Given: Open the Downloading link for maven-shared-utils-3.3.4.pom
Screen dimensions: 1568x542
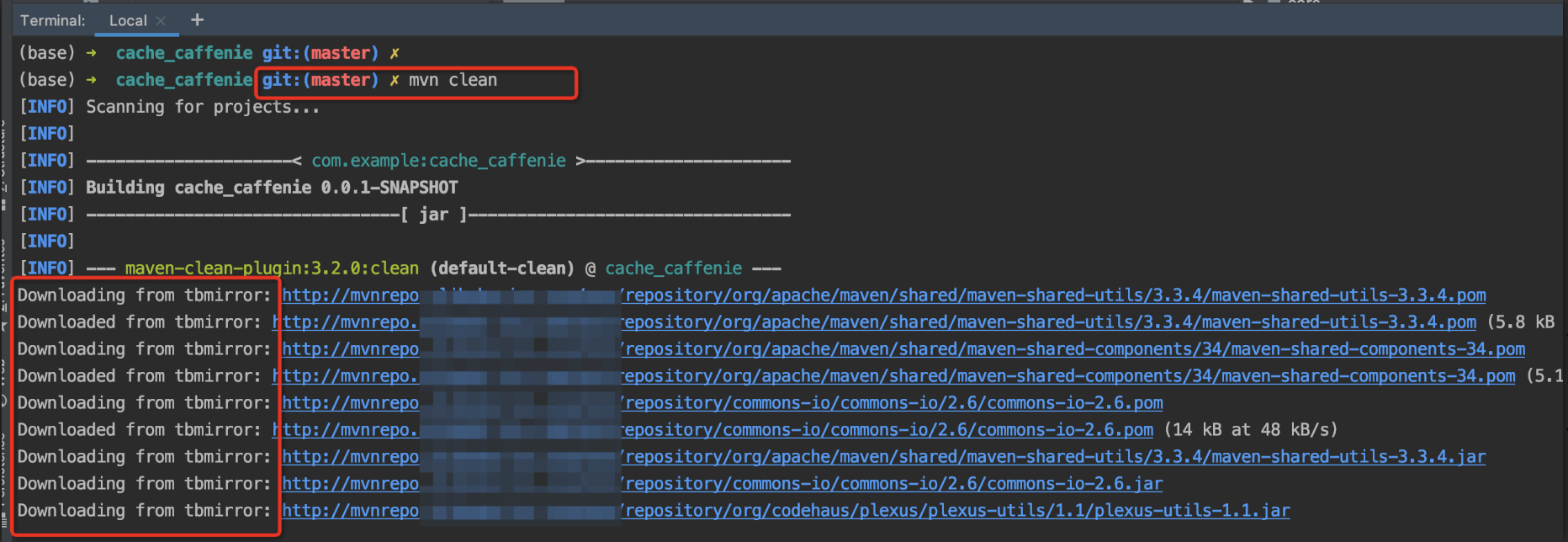Looking at the screenshot, I should pyautogui.click(x=883, y=295).
